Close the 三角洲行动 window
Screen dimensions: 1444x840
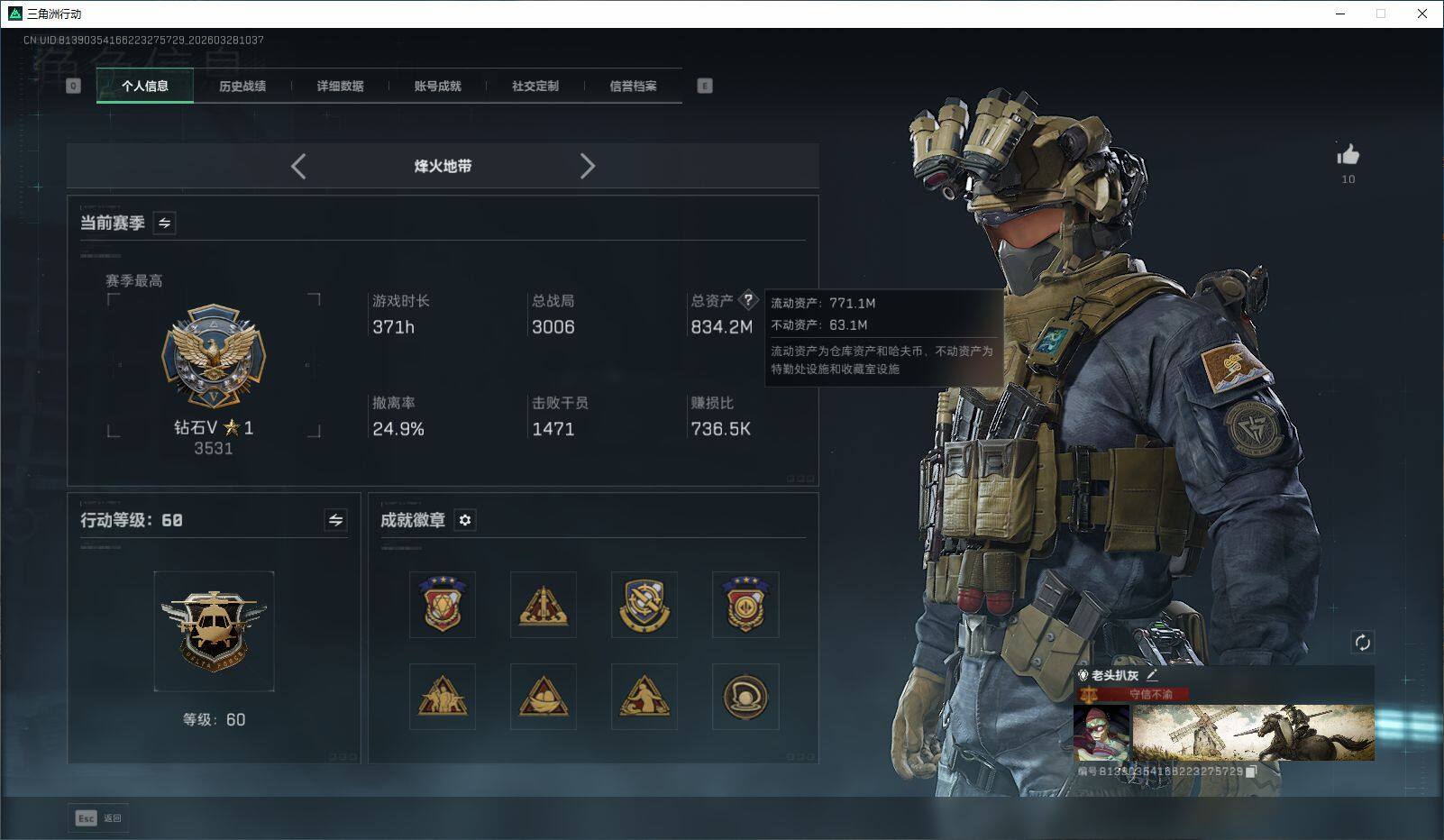click(1422, 14)
